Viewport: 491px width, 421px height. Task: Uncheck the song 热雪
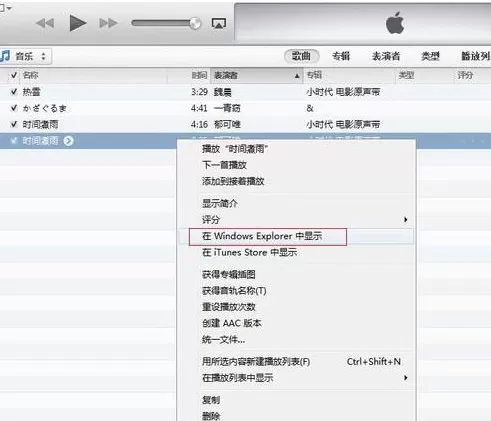(x=14, y=92)
